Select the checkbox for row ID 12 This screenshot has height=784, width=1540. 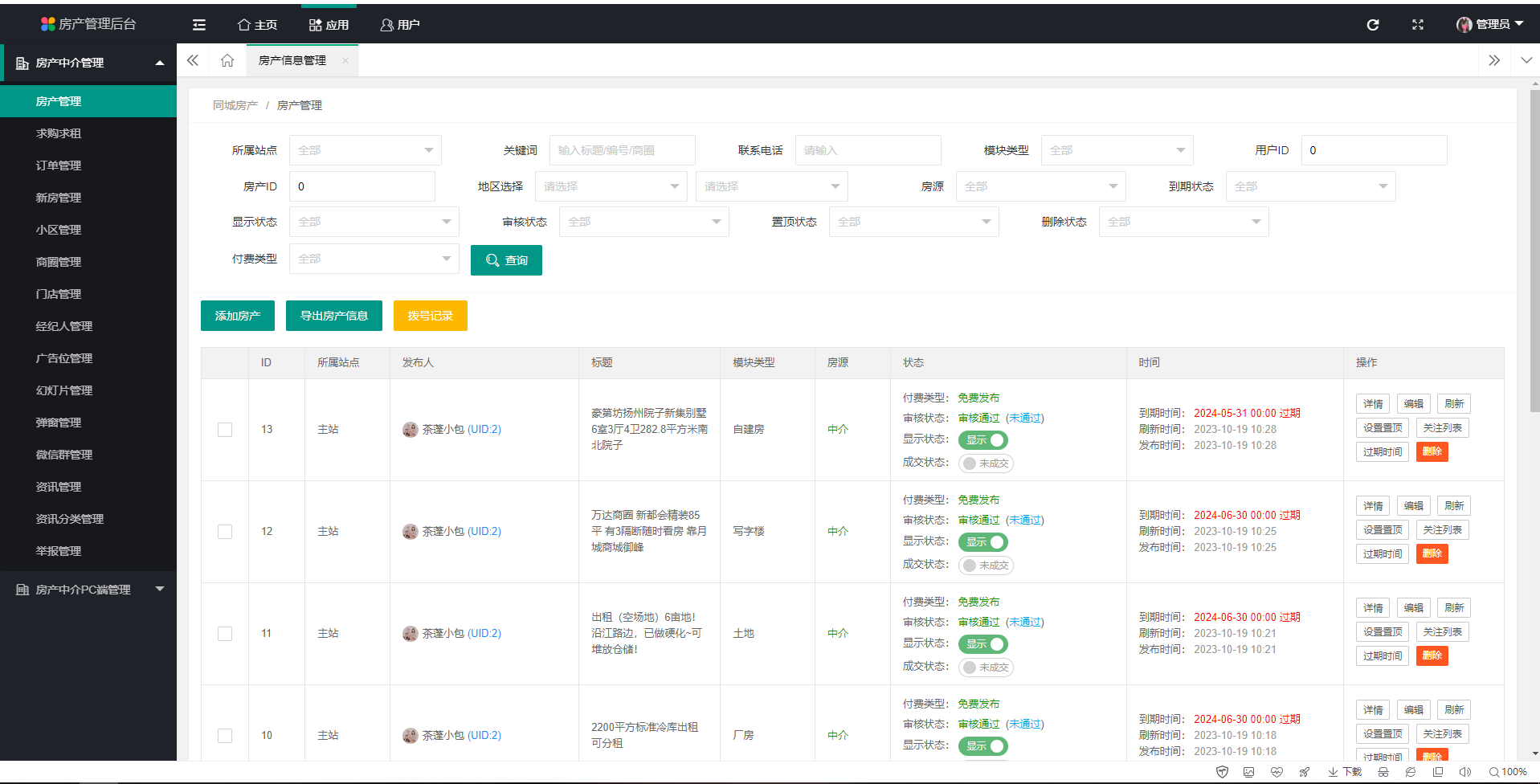[225, 532]
